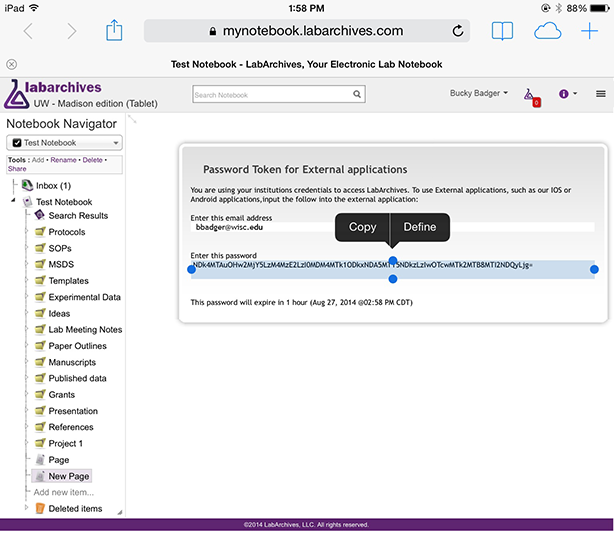The width and height of the screenshot is (614, 538).
Task: Collapse the Test Notebook tree node
Action: pyautogui.click(x=13, y=200)
